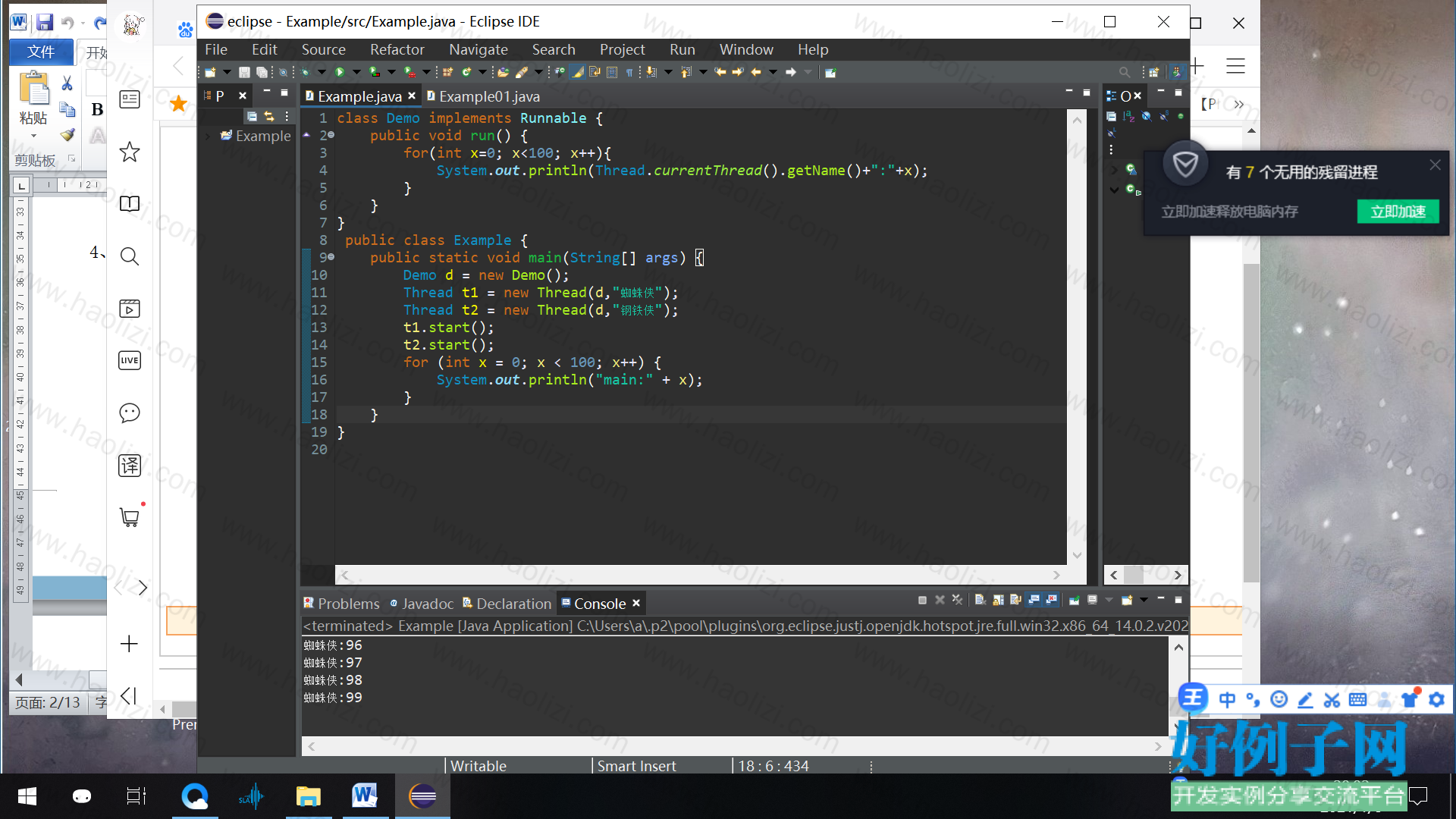
Task: Click the 文件 tab in Word
Action: click(41, 52)
